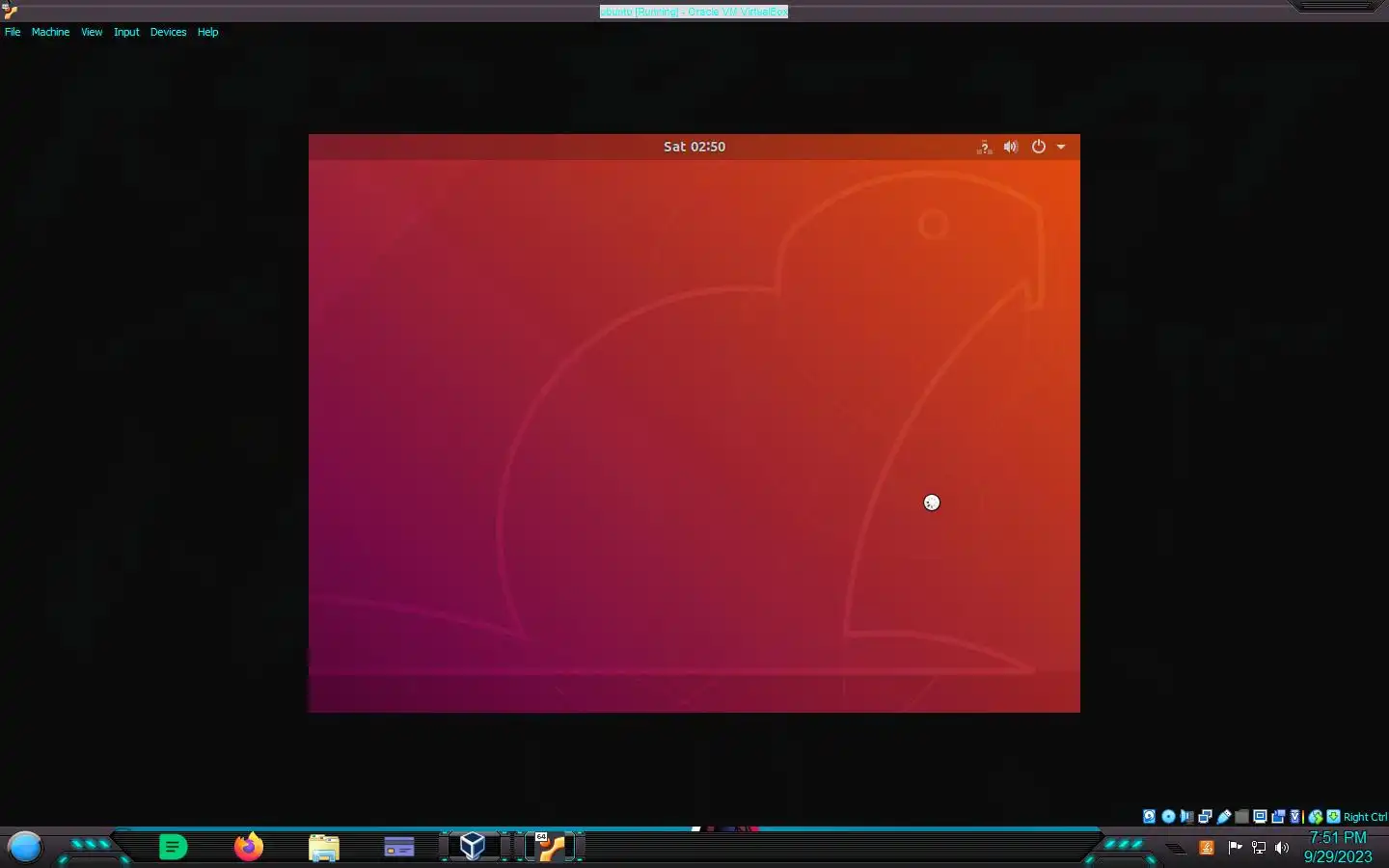1389x868 pixels.
Task: Click the audio indicator in VM status bar
Action: point(1186,817)
